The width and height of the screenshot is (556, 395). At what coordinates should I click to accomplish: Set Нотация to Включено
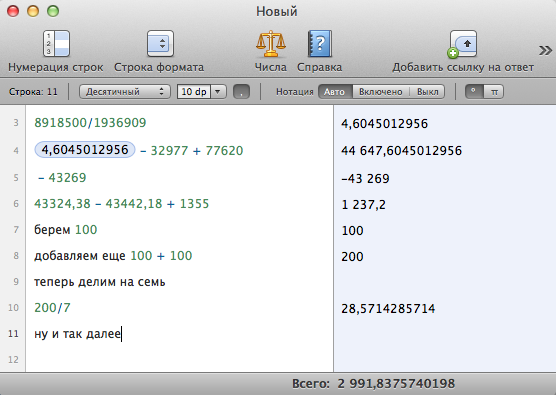[380, 91]
